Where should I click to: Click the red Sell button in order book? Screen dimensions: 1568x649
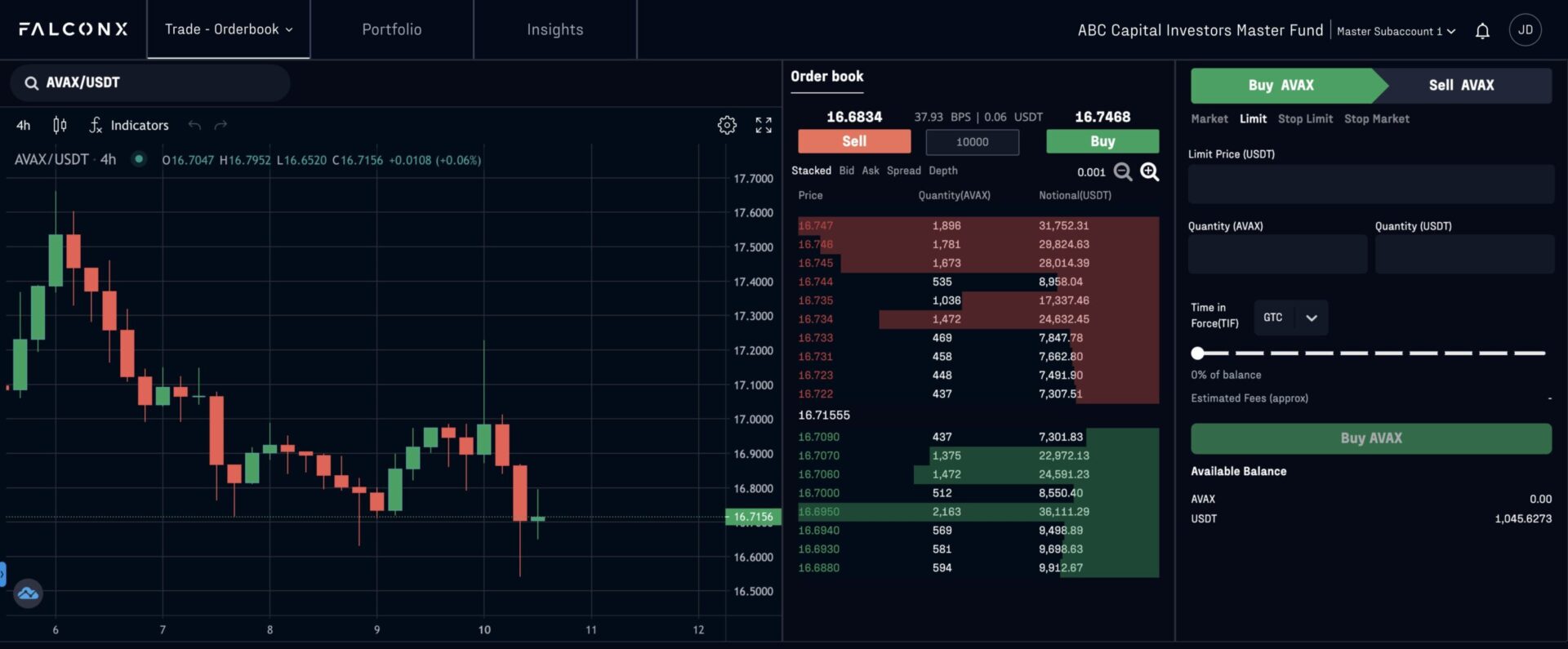tap(854, 141)
